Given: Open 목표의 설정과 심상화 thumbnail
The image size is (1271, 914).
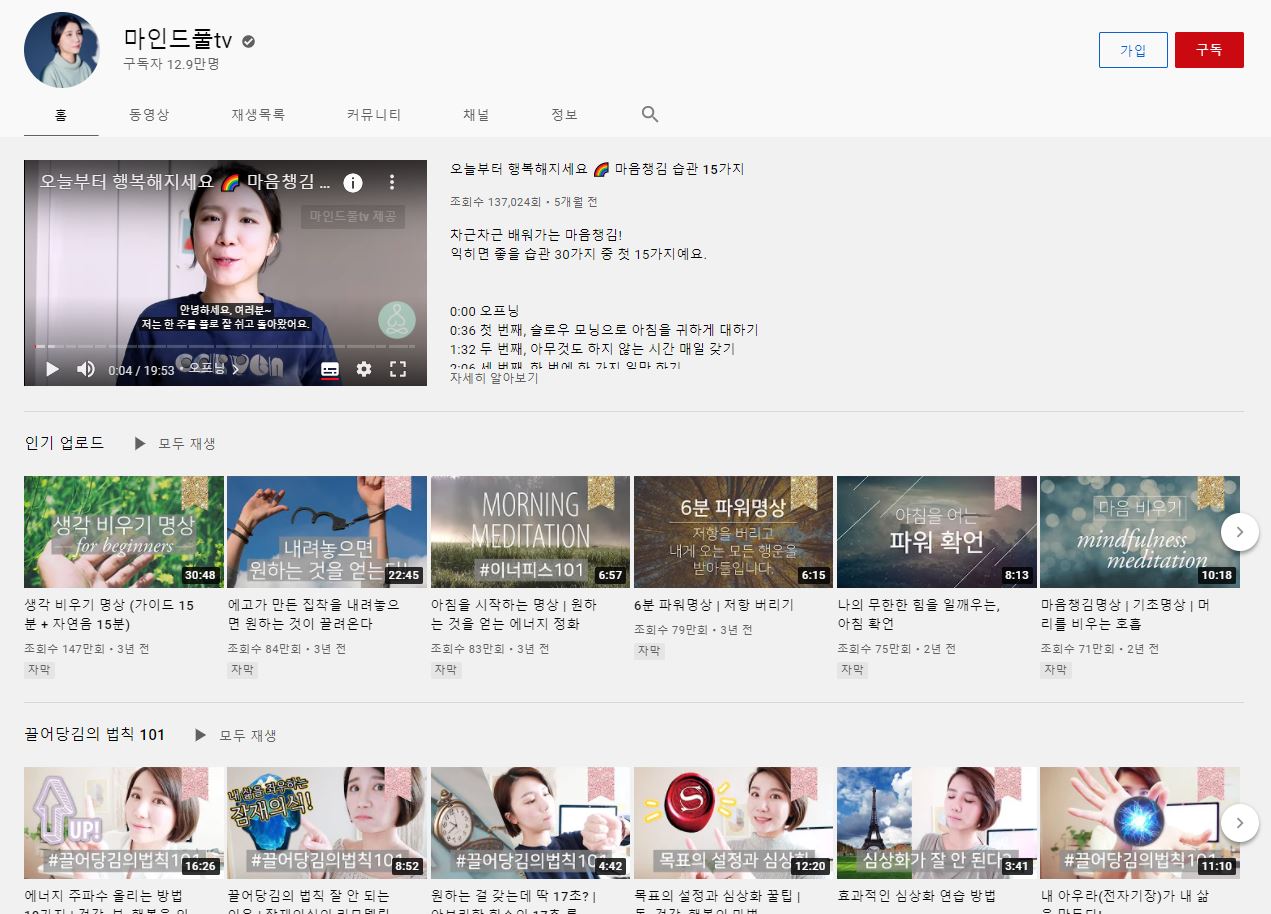Looking at the screenshot, I should coord(734,823).
